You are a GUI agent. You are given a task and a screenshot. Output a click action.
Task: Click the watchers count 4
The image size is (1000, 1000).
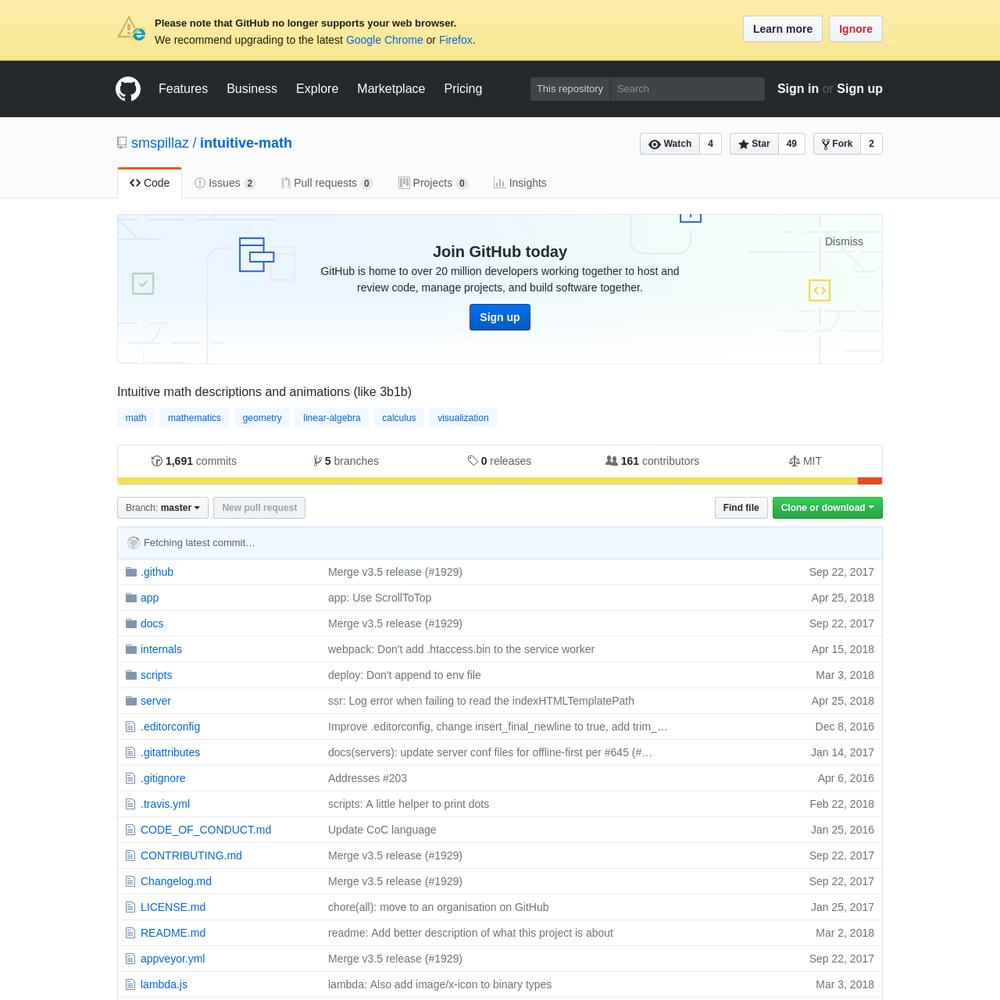coord(710,144)
